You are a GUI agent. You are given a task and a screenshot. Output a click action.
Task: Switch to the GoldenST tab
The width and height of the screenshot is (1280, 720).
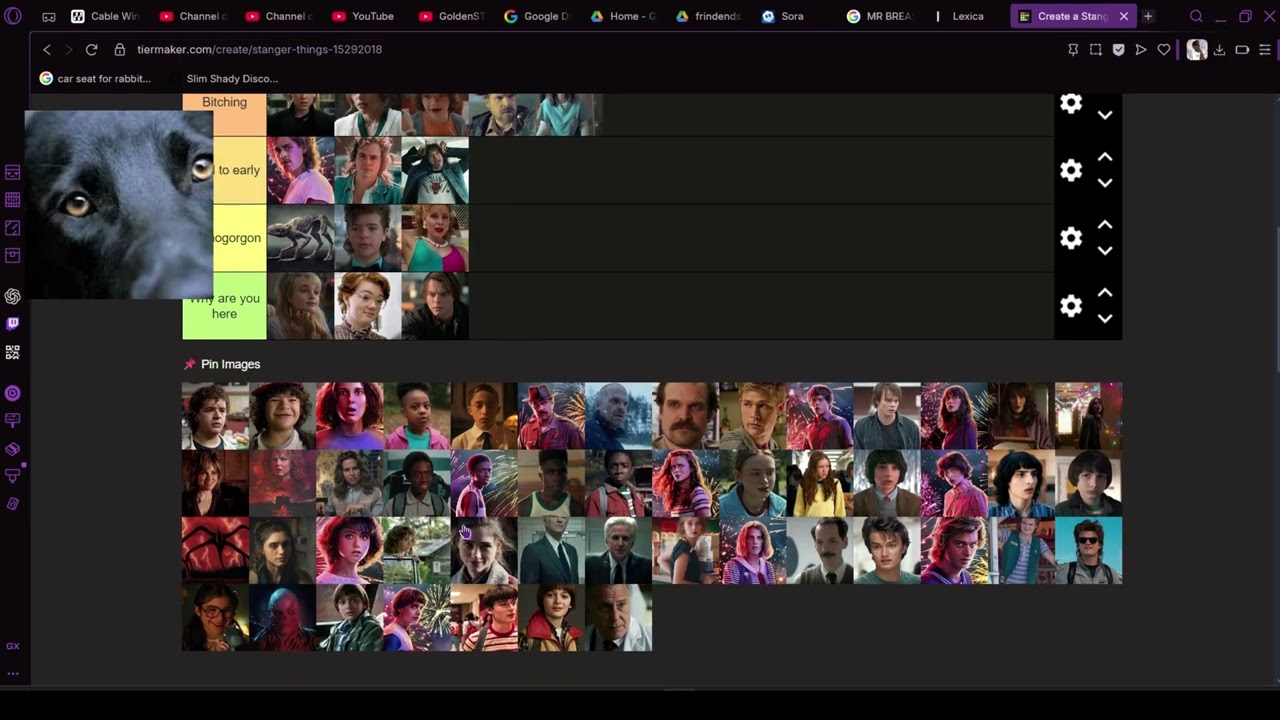(x=450, y=16)
